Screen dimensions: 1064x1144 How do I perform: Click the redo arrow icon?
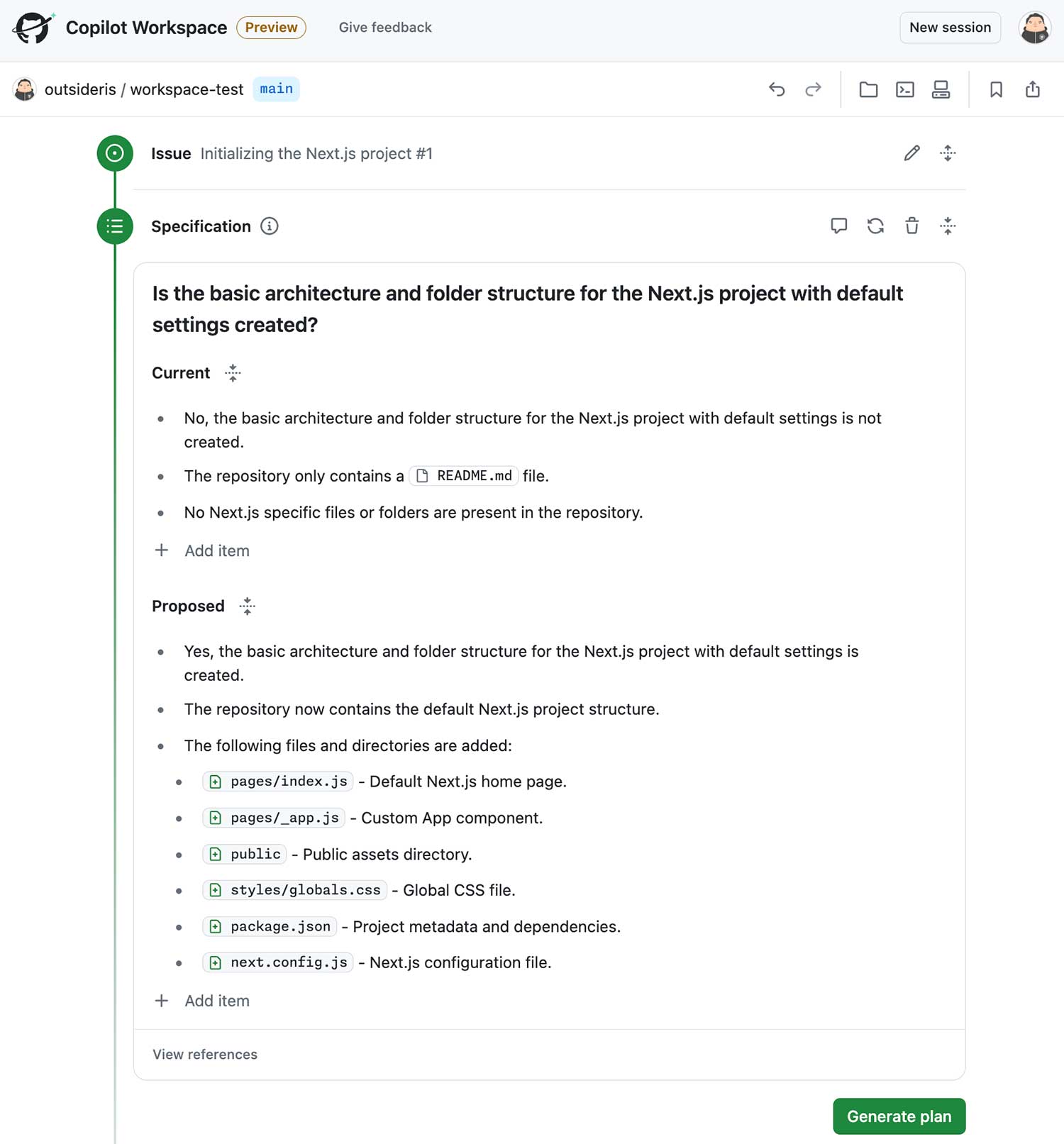pyautogui.click(x=813, y=89)
